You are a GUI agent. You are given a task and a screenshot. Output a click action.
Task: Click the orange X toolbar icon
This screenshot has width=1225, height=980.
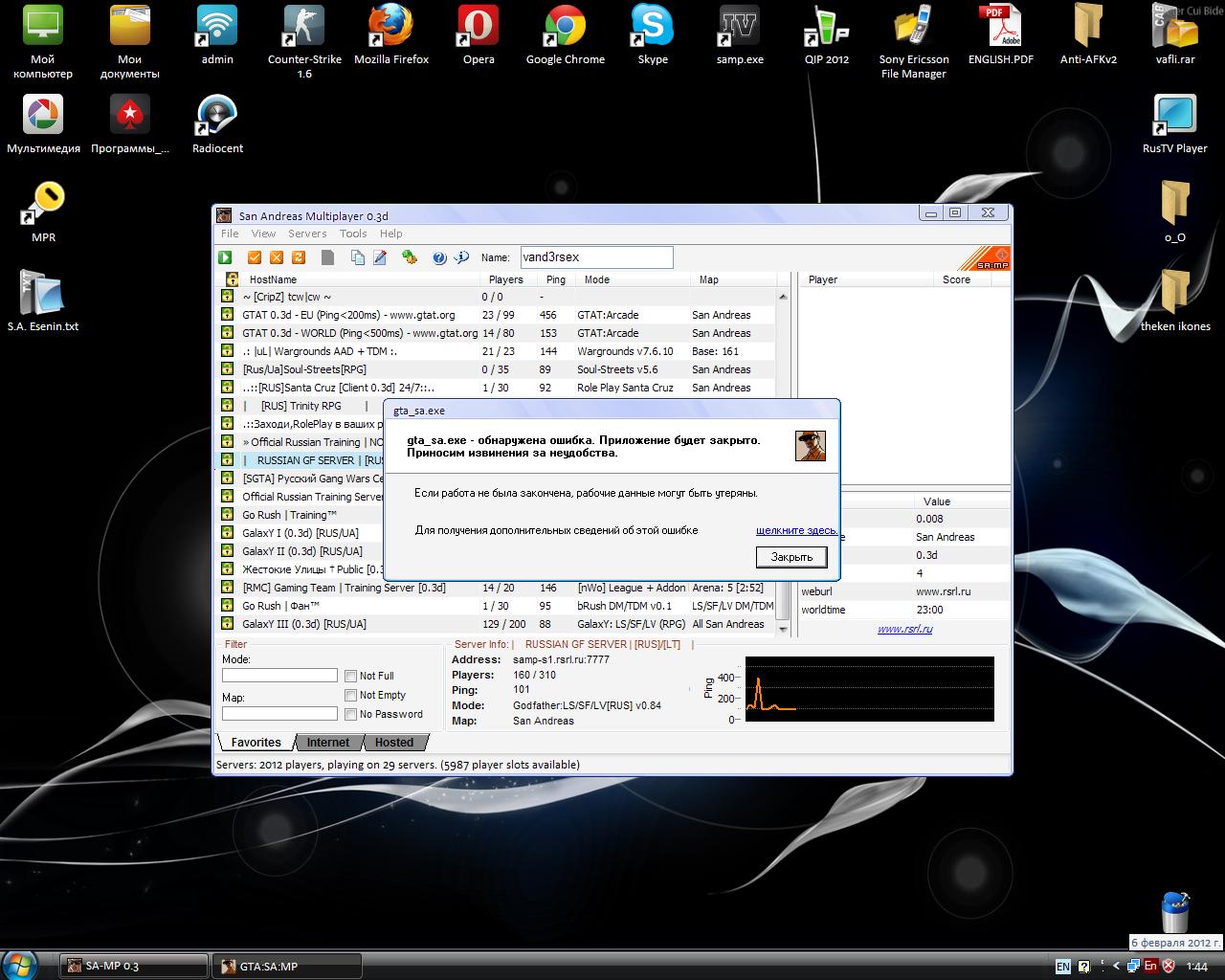pos(277,257)
